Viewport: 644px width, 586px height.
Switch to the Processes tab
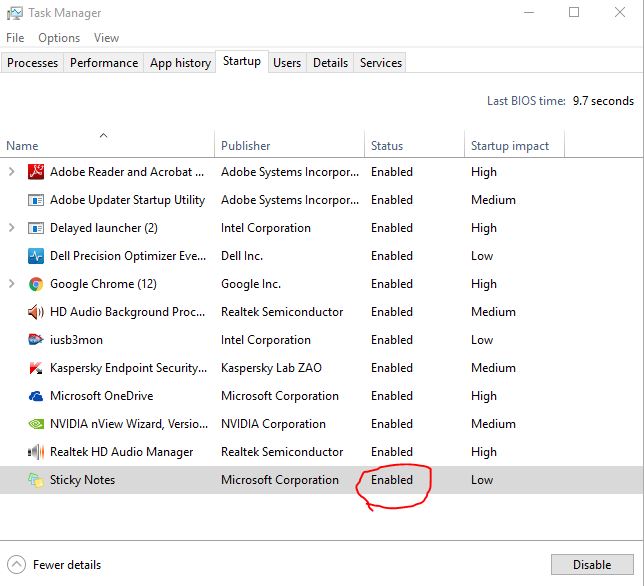(32, 63)
